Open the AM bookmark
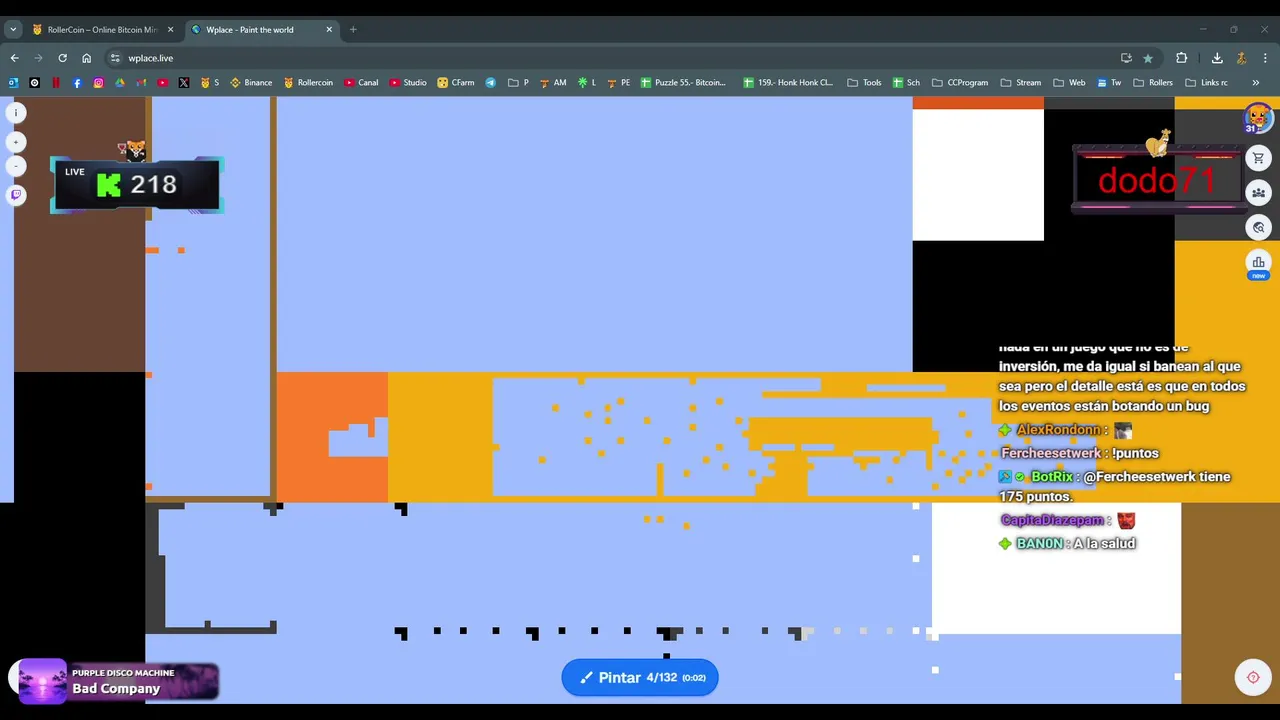Image resolution: width=1280 pixels, height=720 pixels. pyautogui.click(x=553, y=83)
